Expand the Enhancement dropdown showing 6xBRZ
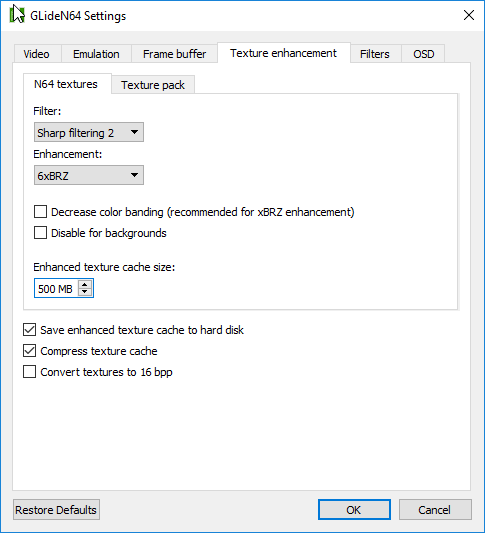485x533 pixels. (89, 175)
